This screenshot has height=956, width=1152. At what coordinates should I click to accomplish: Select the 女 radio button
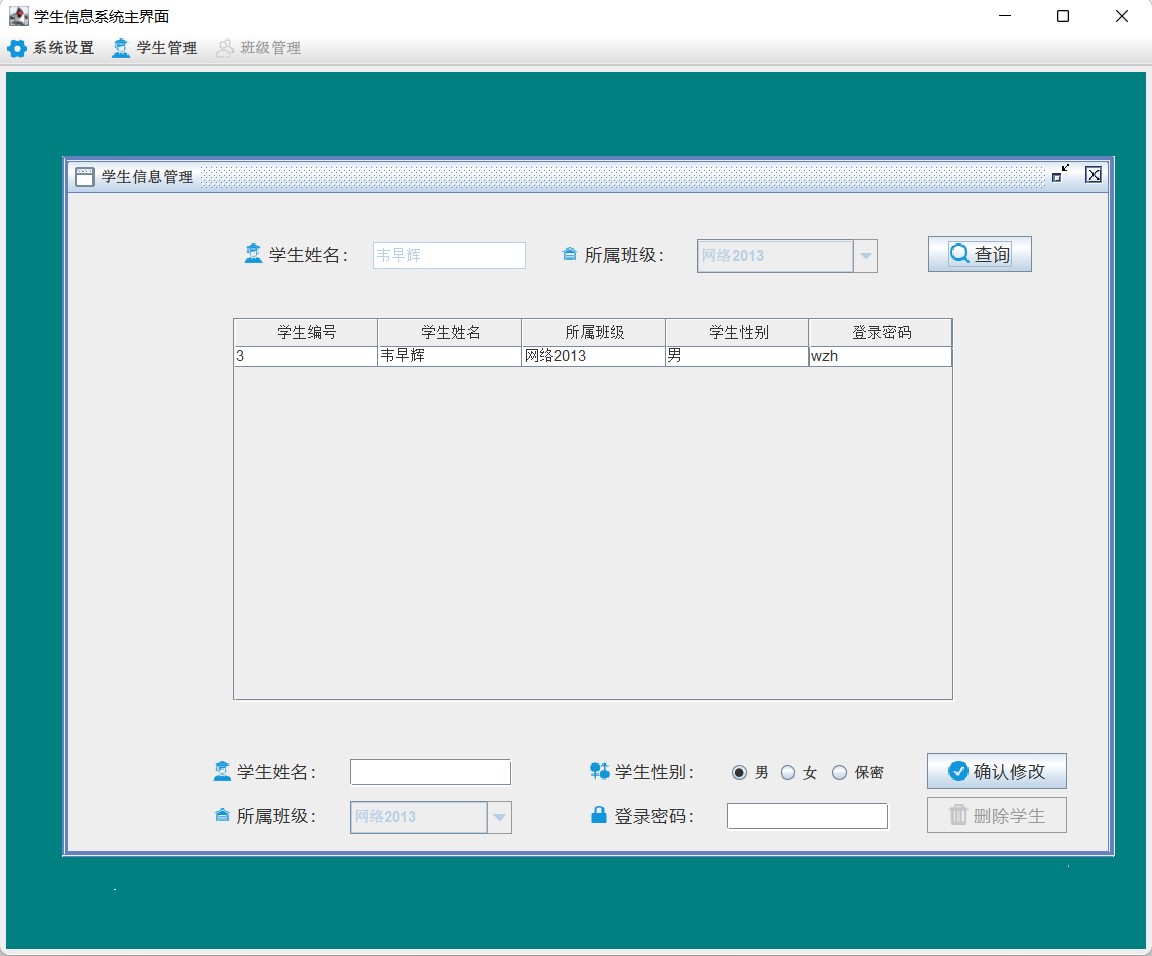(788, 772)
